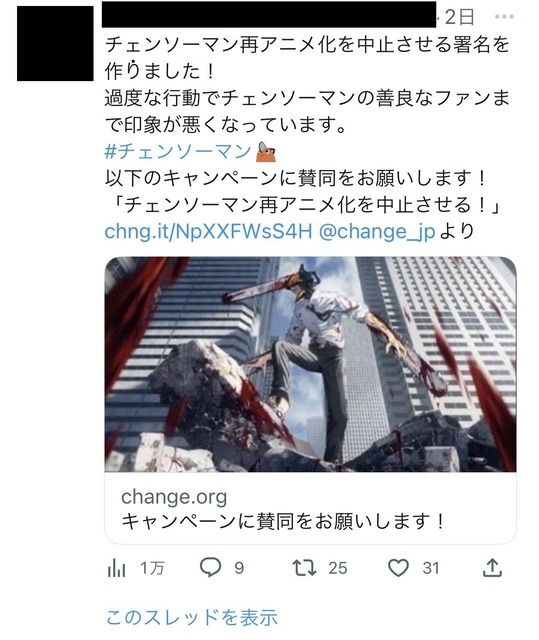This screenshot has height=640, width=539.
Task: Open the Chainsaw Man preview card image
Action: pos(311,364)
